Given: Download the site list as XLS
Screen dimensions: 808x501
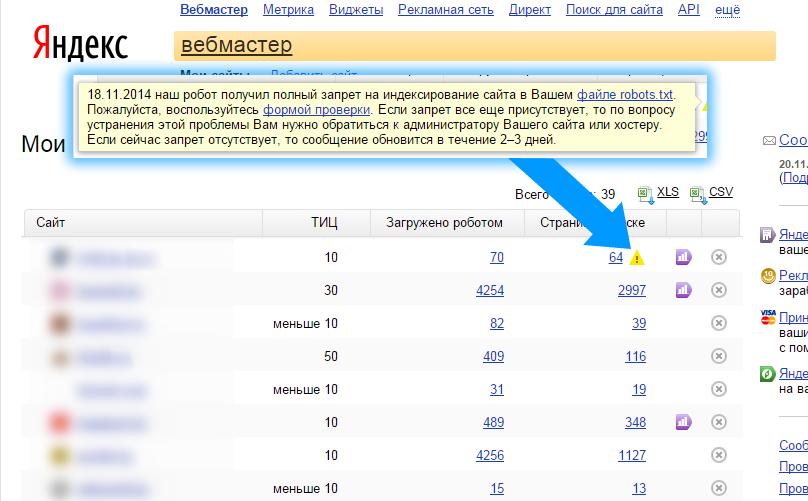Looking at the screenshot, I should 668,192.
